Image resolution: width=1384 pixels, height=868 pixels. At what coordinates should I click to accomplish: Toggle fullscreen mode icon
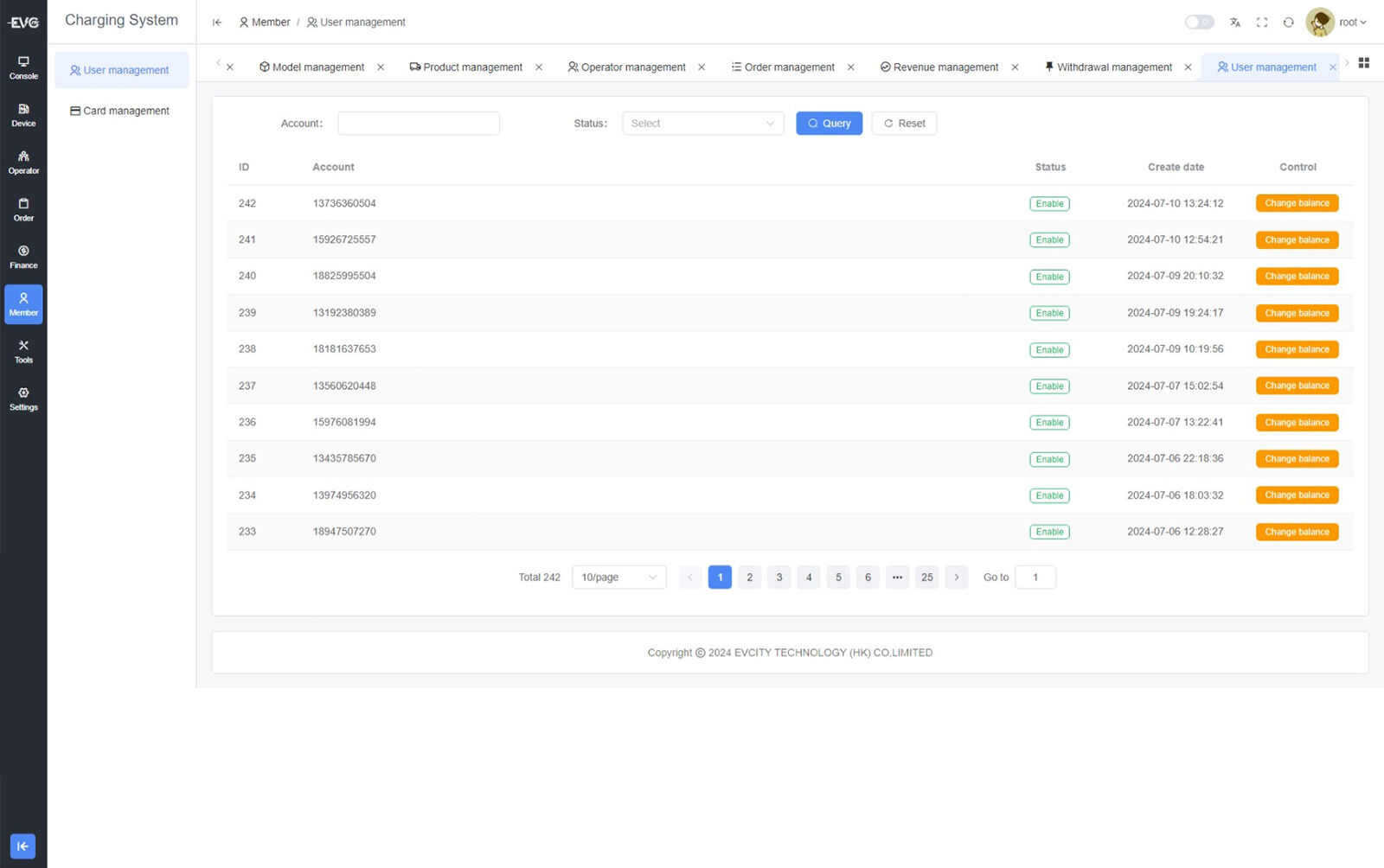coord(1262,22)
